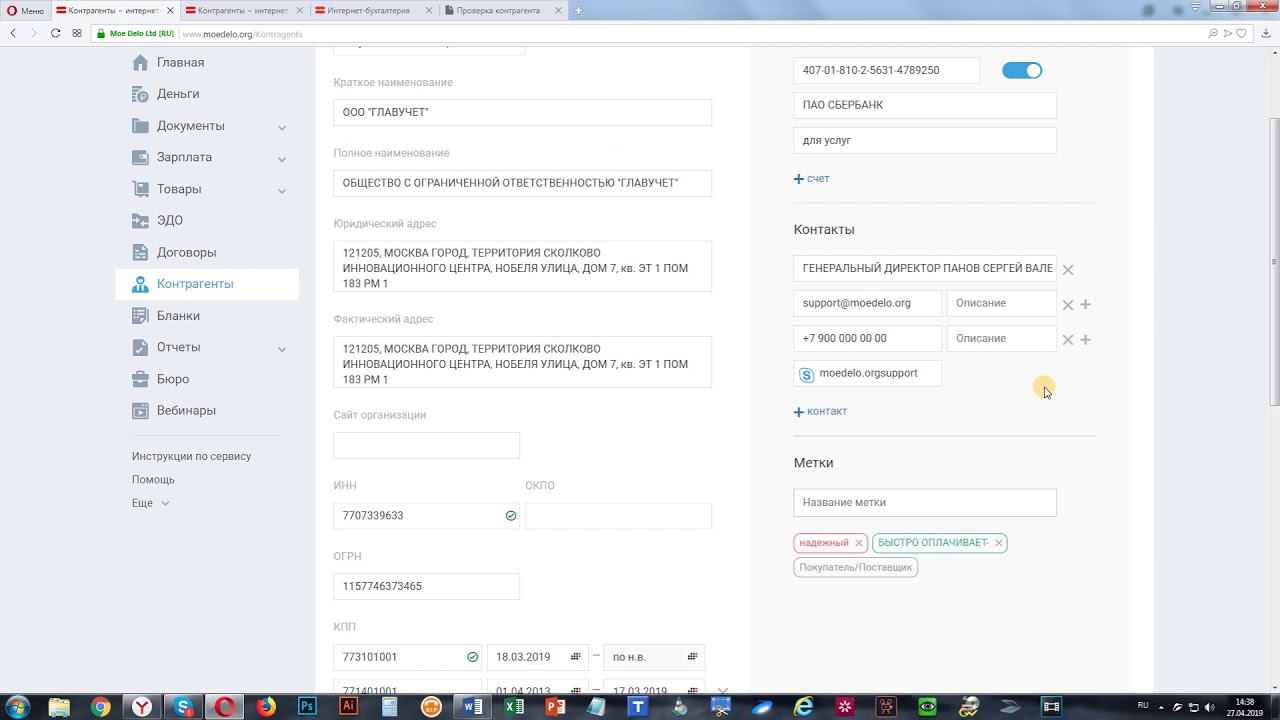Image resolution: width=1280 pixels, height=720 pixels.
Task: Add another phone after +7 900 000 00 00
Action: pyautogui.click(x=1086, y=339)
